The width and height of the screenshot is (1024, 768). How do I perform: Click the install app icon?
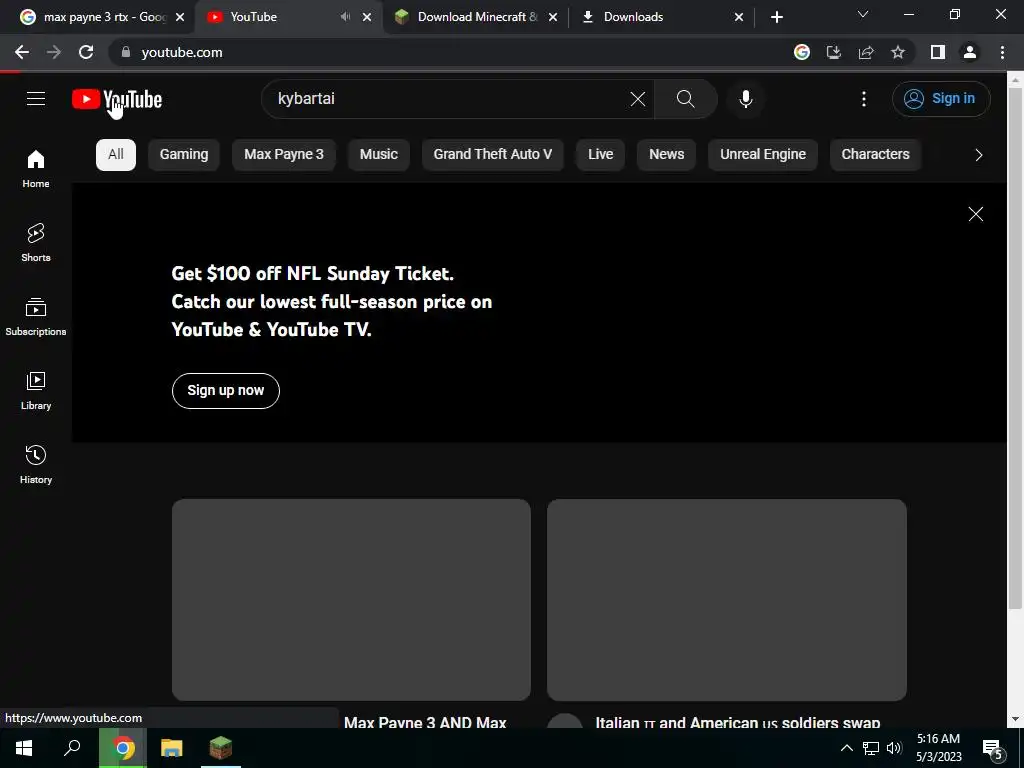coord(833,52)
